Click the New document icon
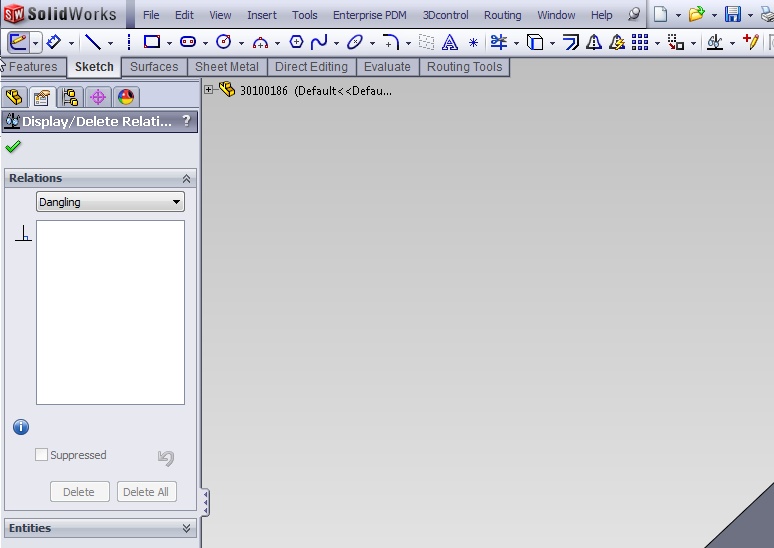774x548 pixels. pyautogui.click(x=660, y=14)
